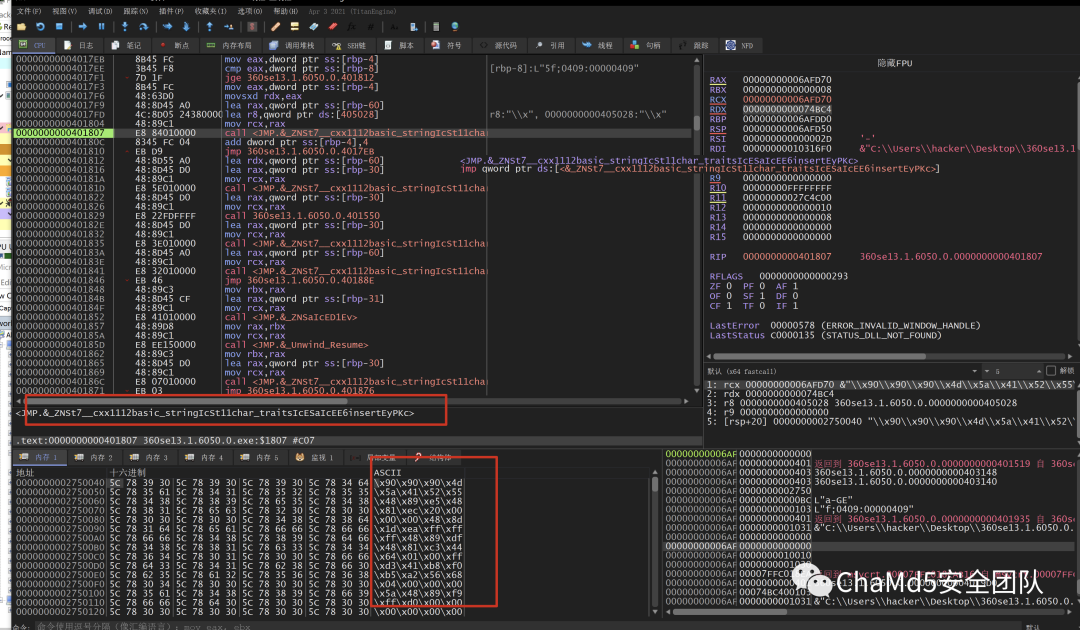Adjust the argument count stepper showing 5
Image resolution: width=1080 pixels, height=630 pixels.
(x=1012, y=371)
